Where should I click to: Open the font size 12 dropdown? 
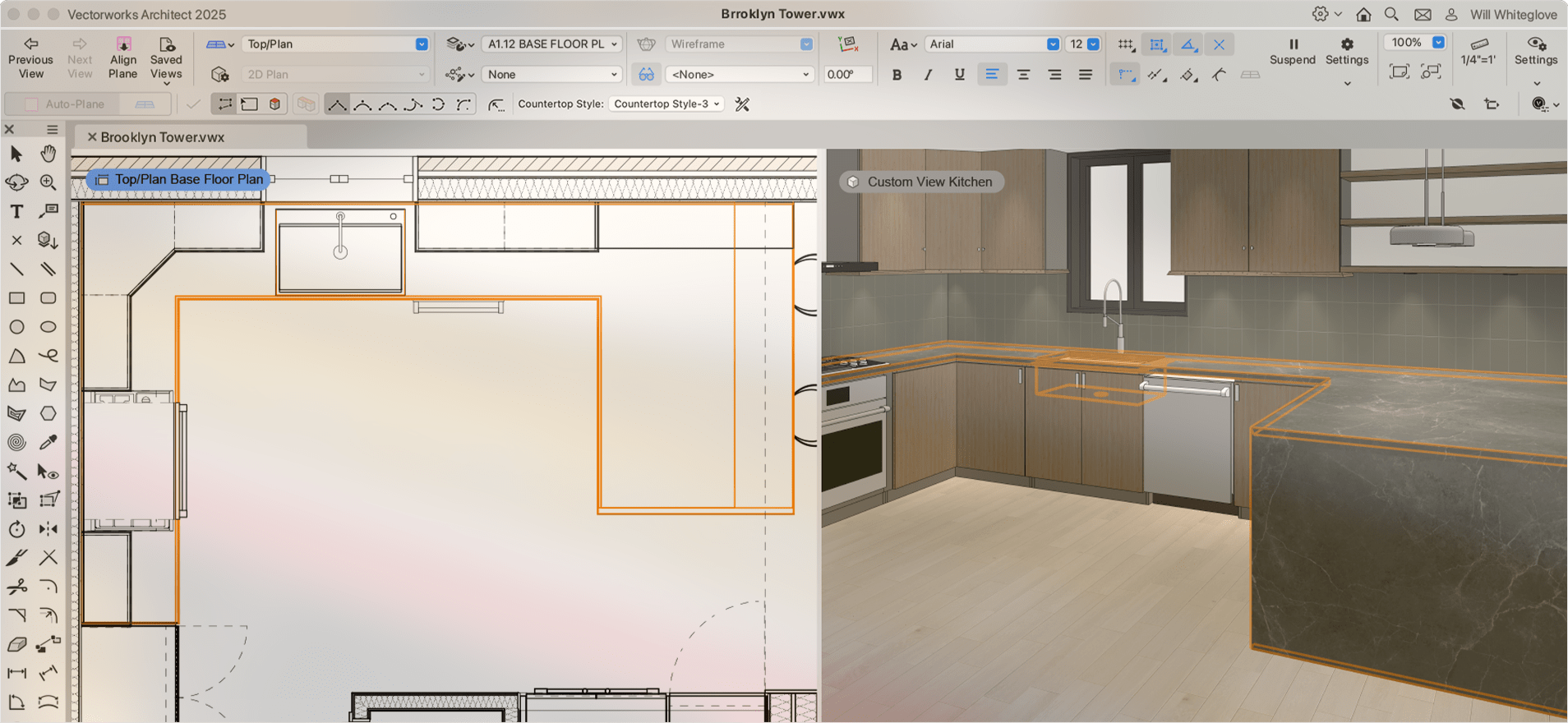1083,44
